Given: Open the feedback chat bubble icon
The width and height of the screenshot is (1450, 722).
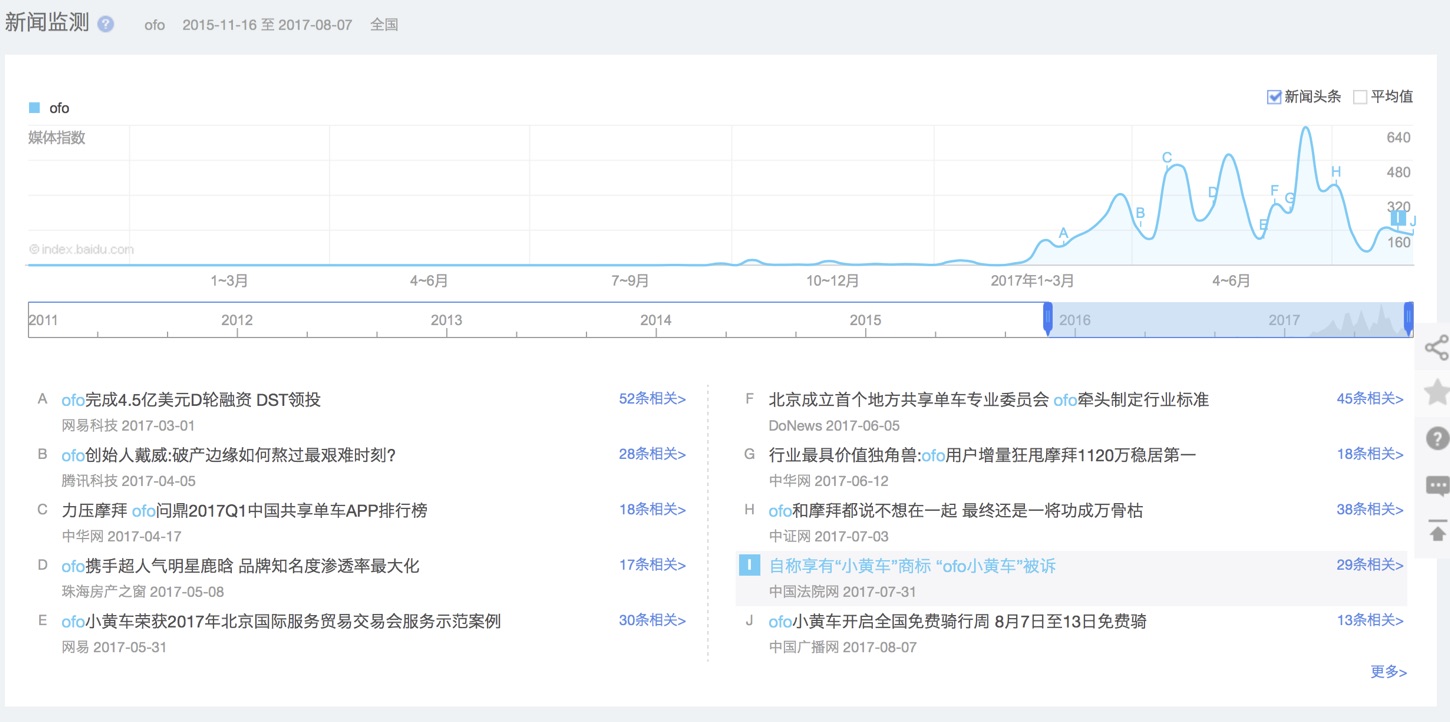Looking at the screenshot, I should (1437, 486).
